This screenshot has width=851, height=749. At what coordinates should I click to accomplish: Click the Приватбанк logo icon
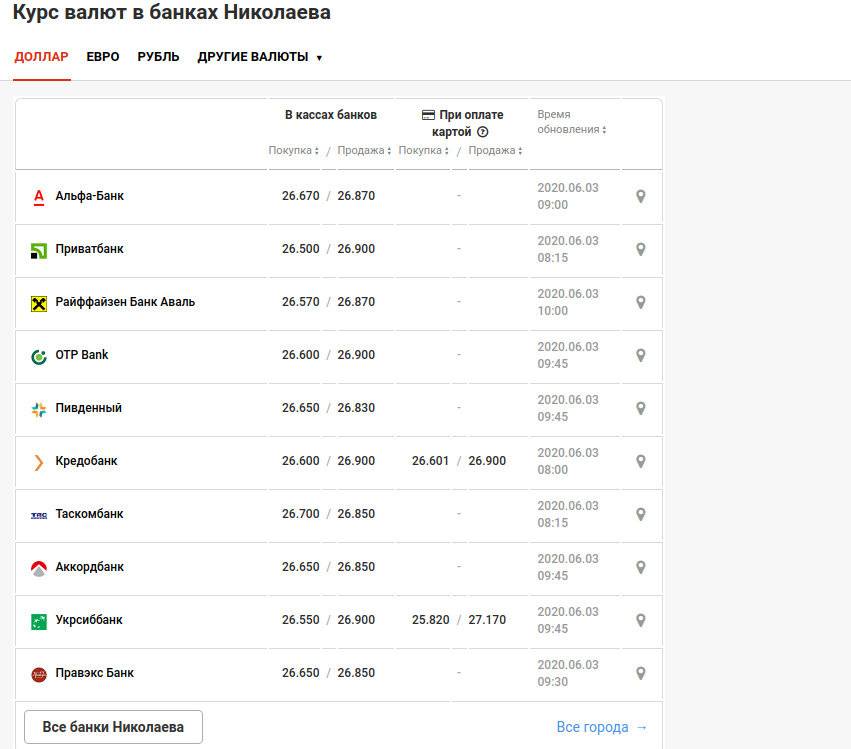pyautogui.click(x=39, y=251)
